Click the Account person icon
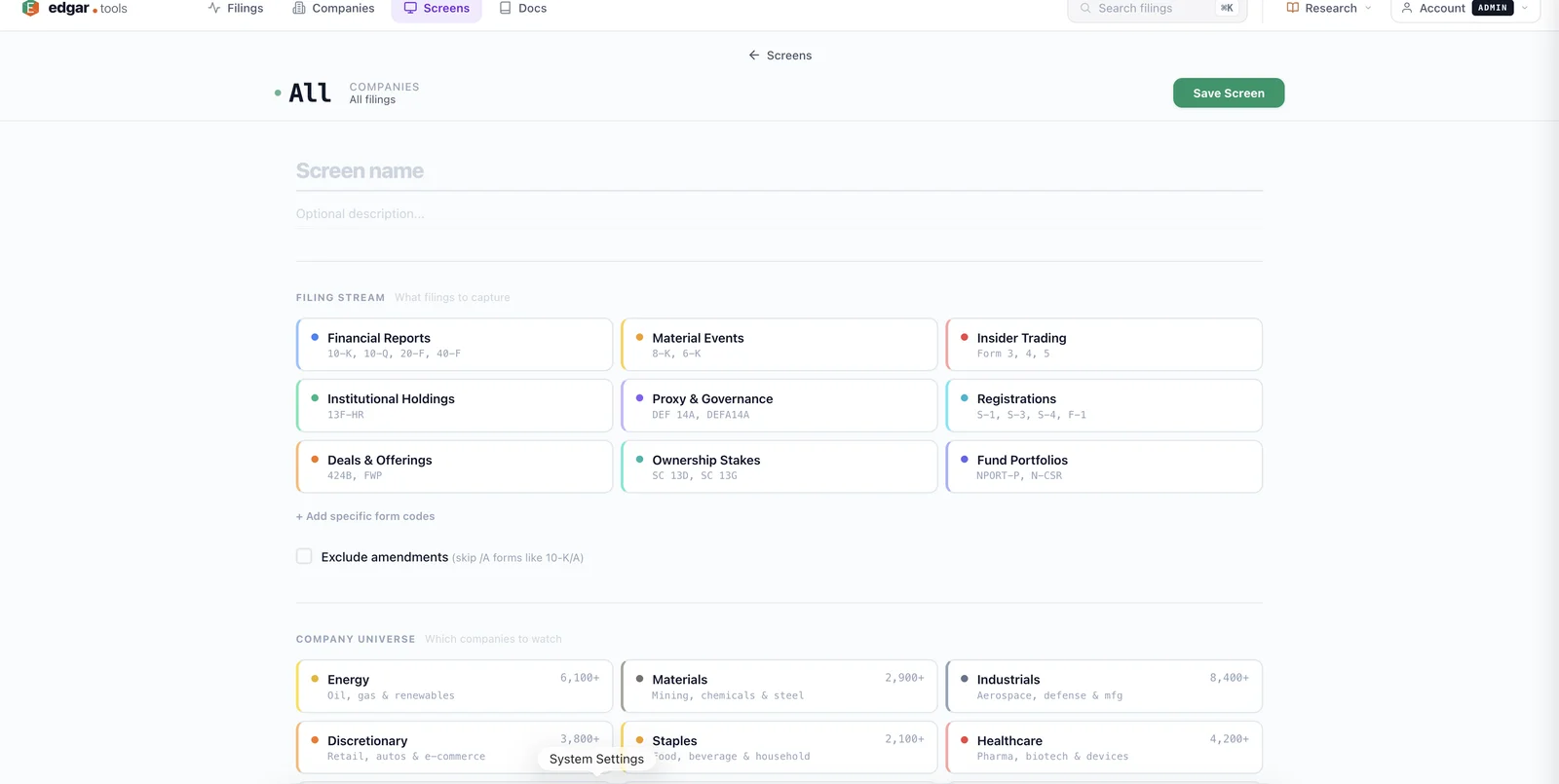 coord(1406,8)
